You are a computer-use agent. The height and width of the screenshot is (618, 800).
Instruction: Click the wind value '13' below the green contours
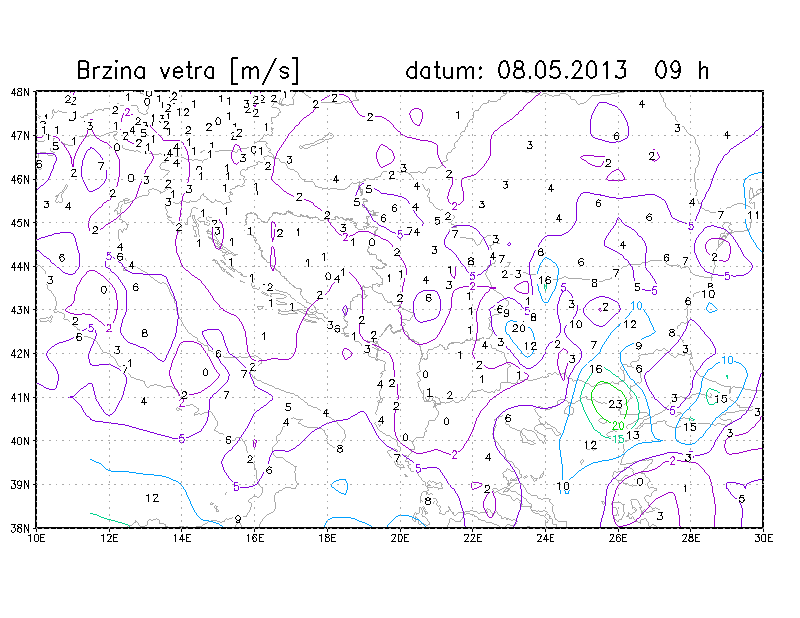click(633, 435)
